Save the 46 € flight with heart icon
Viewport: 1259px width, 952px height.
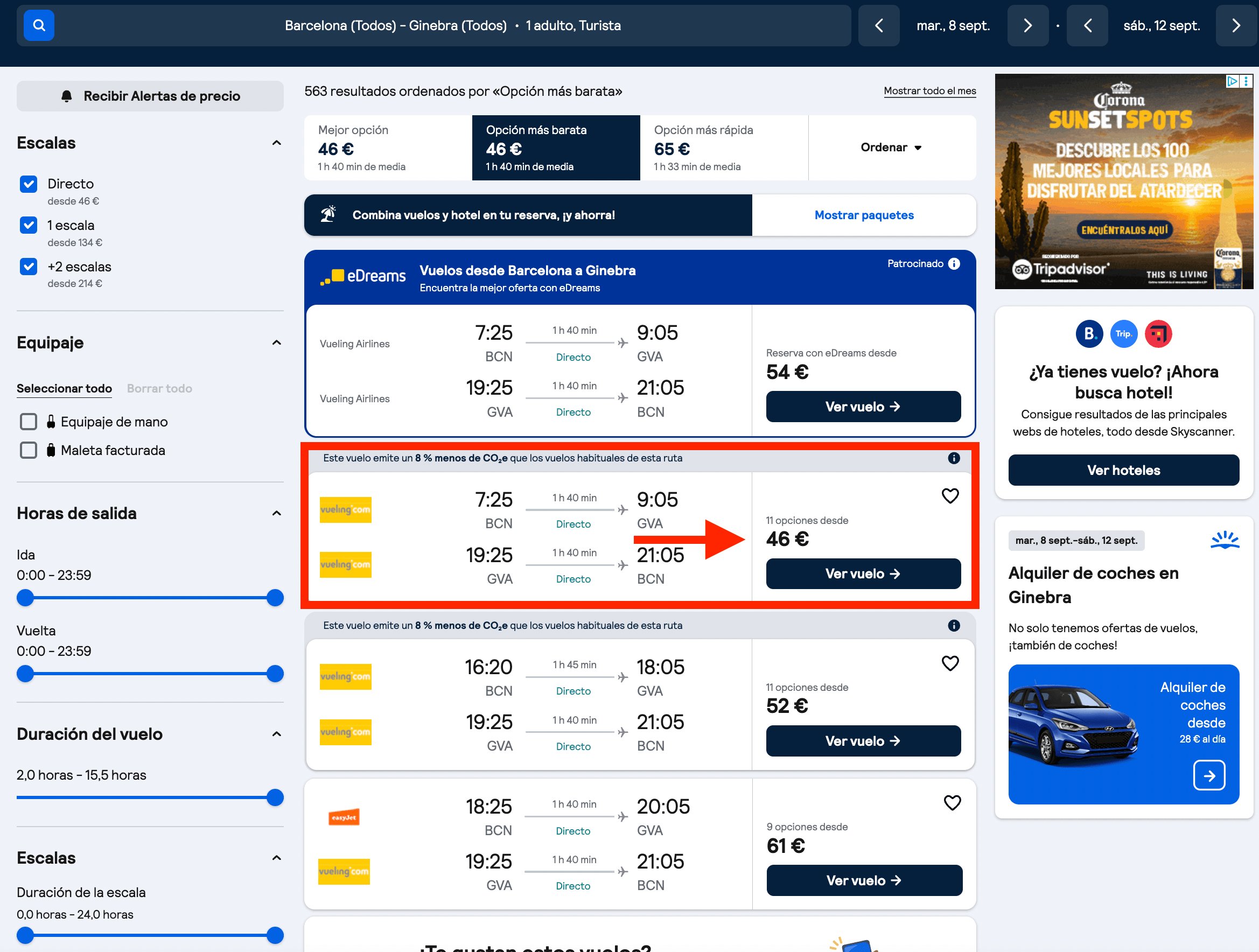point(950,495)
